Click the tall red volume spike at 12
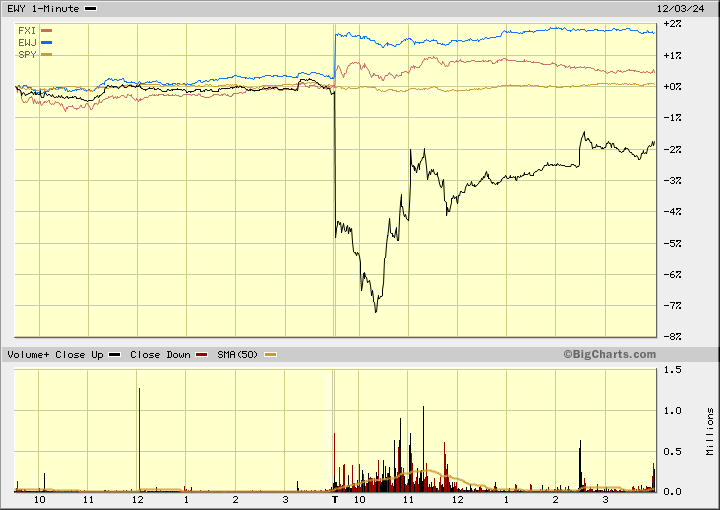 (x=139, y=440)
